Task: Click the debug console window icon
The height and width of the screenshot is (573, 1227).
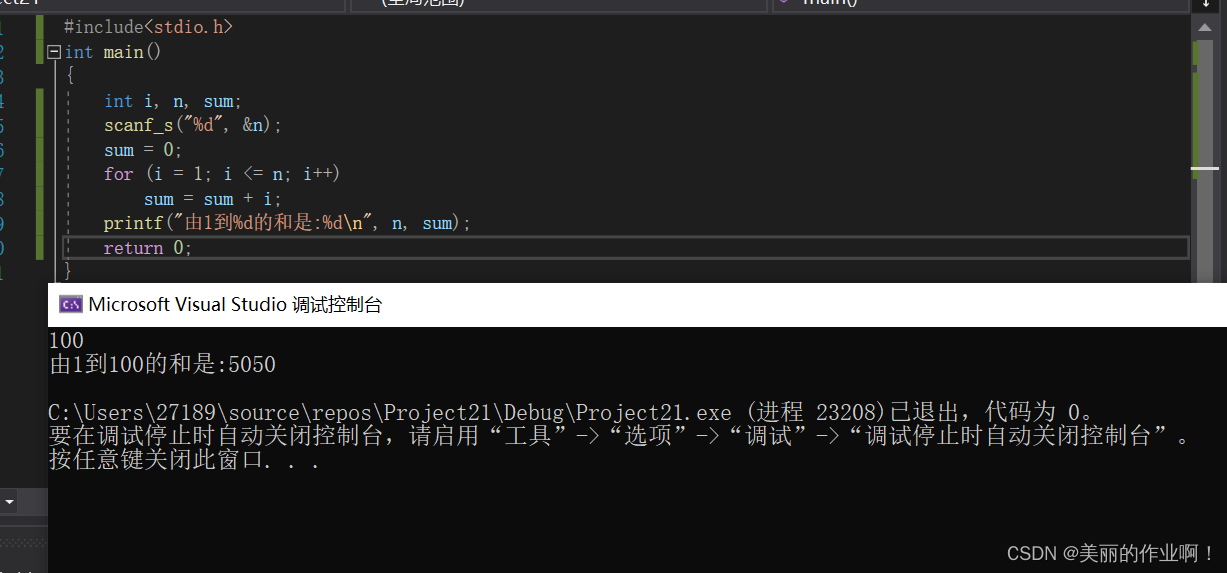Action: tap(70, 305)
